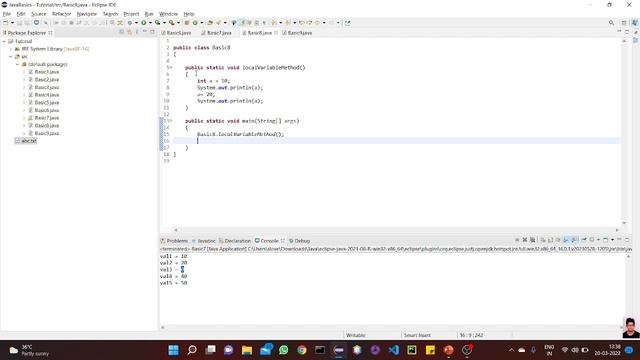Expand the JRE System Library node
The height and width of the screenshot is (360, 640).
pos(11,49)
